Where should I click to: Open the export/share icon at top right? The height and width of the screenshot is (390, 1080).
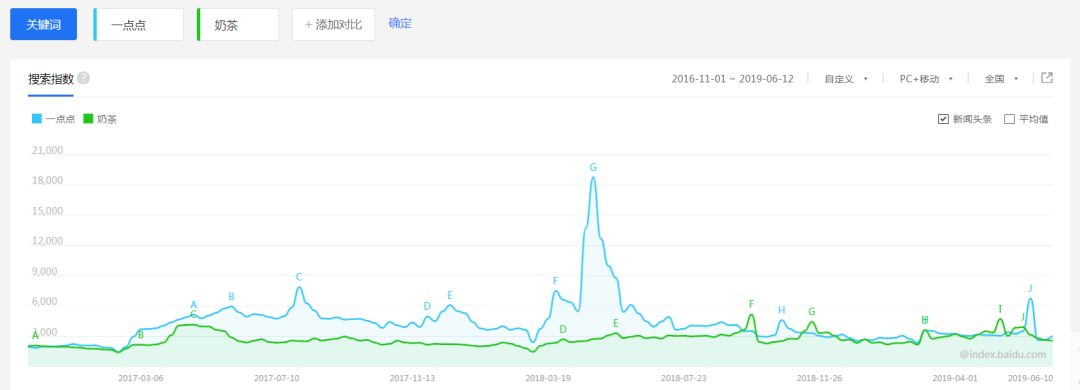pos(1046,78)
